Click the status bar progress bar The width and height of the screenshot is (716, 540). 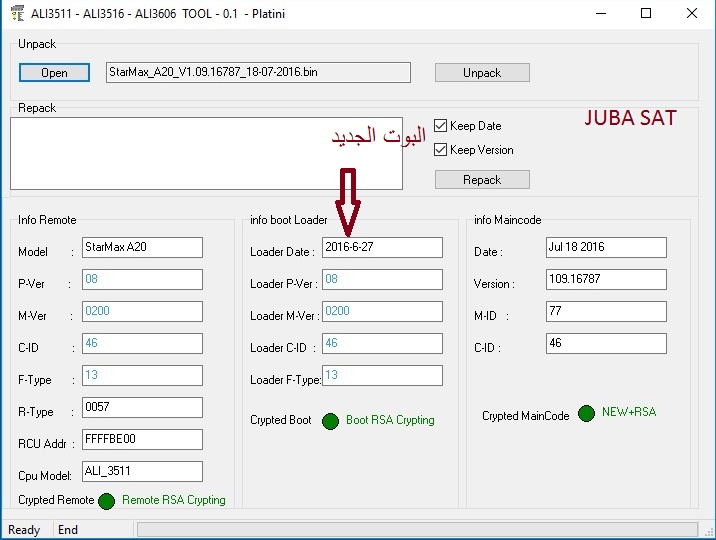click(417, 530)
